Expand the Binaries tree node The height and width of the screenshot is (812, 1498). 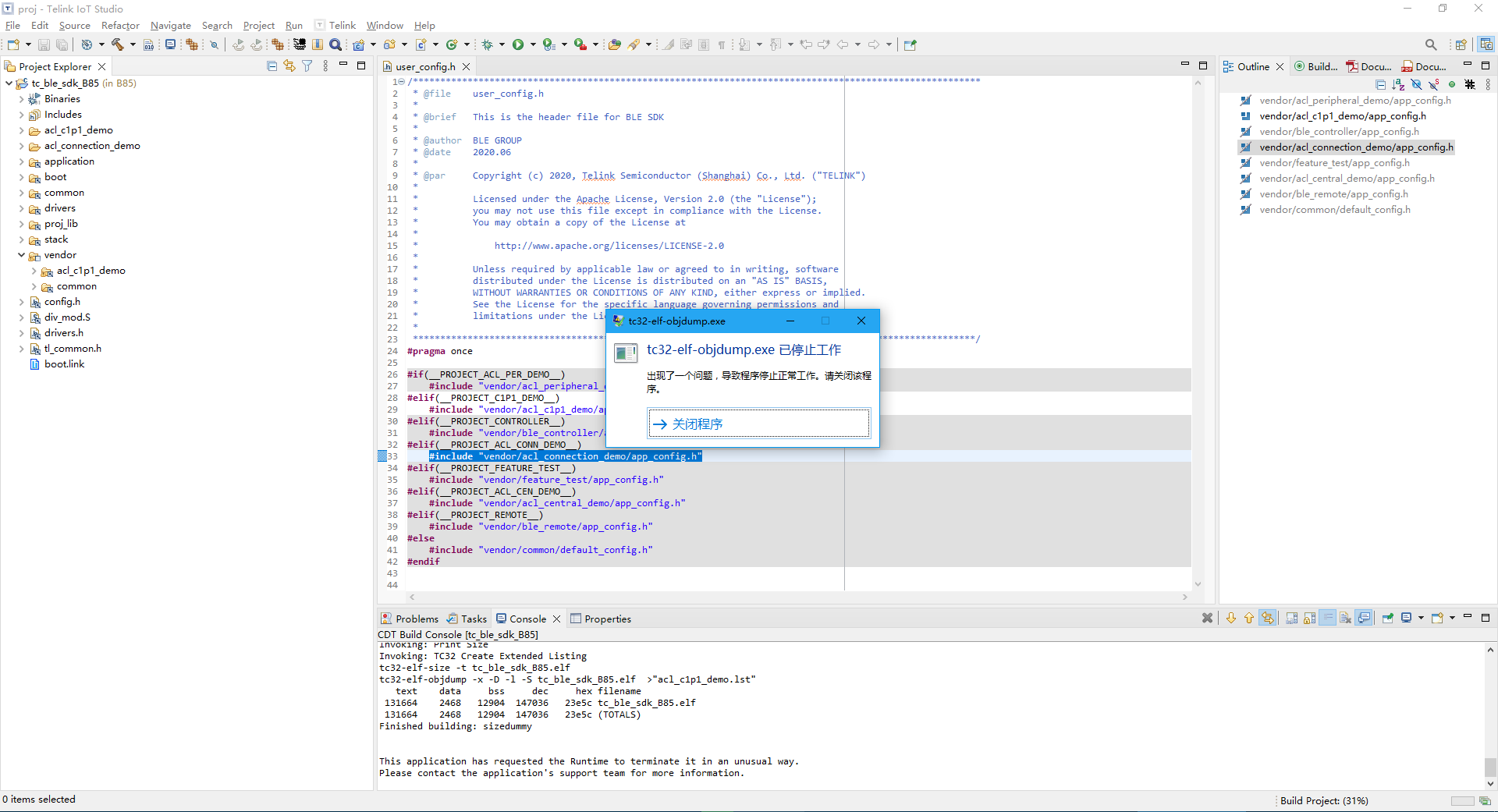[21, 99]
